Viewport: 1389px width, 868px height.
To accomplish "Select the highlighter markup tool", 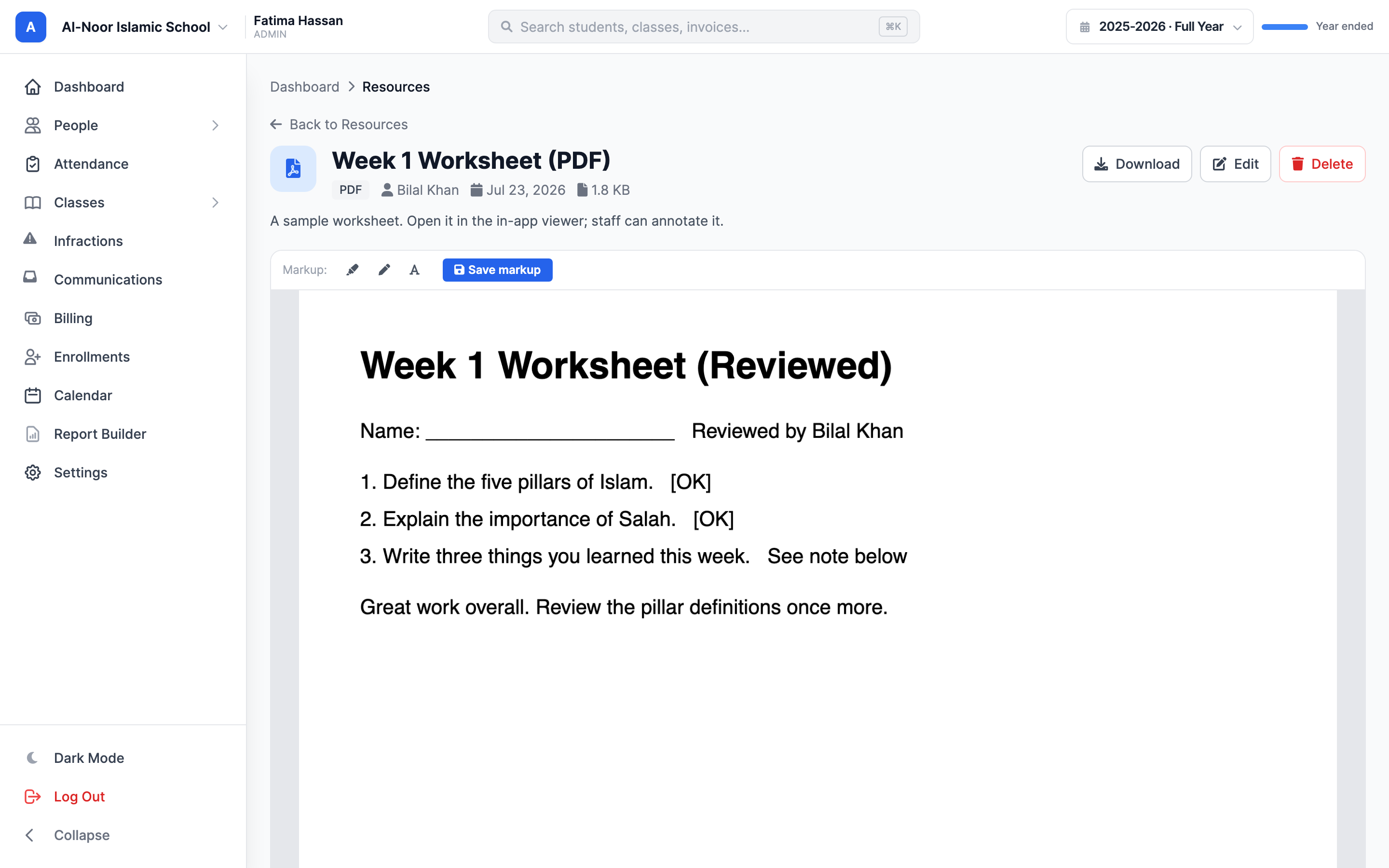I will click(353, 270).
